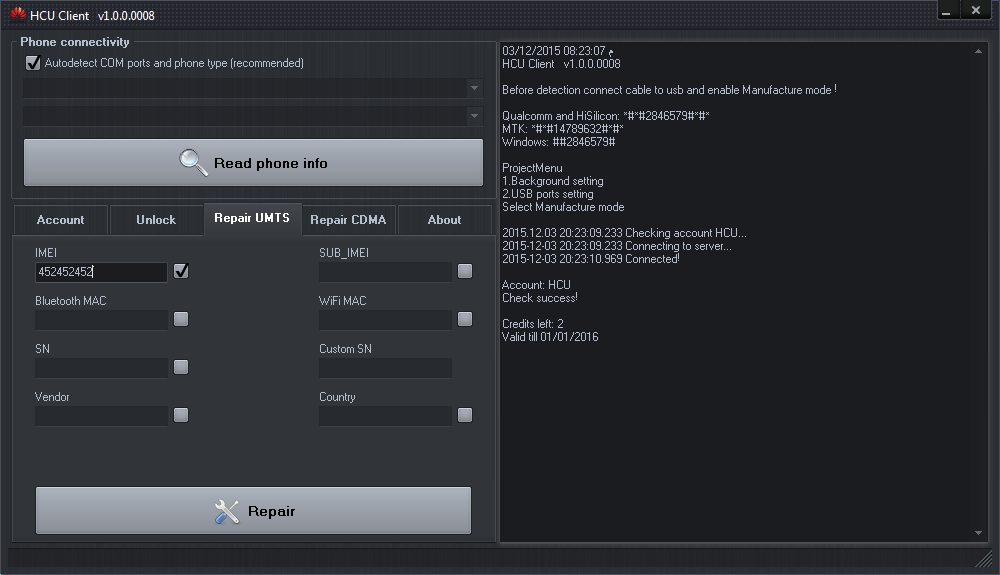Enable the SN checkbox

tap(181, 367)
